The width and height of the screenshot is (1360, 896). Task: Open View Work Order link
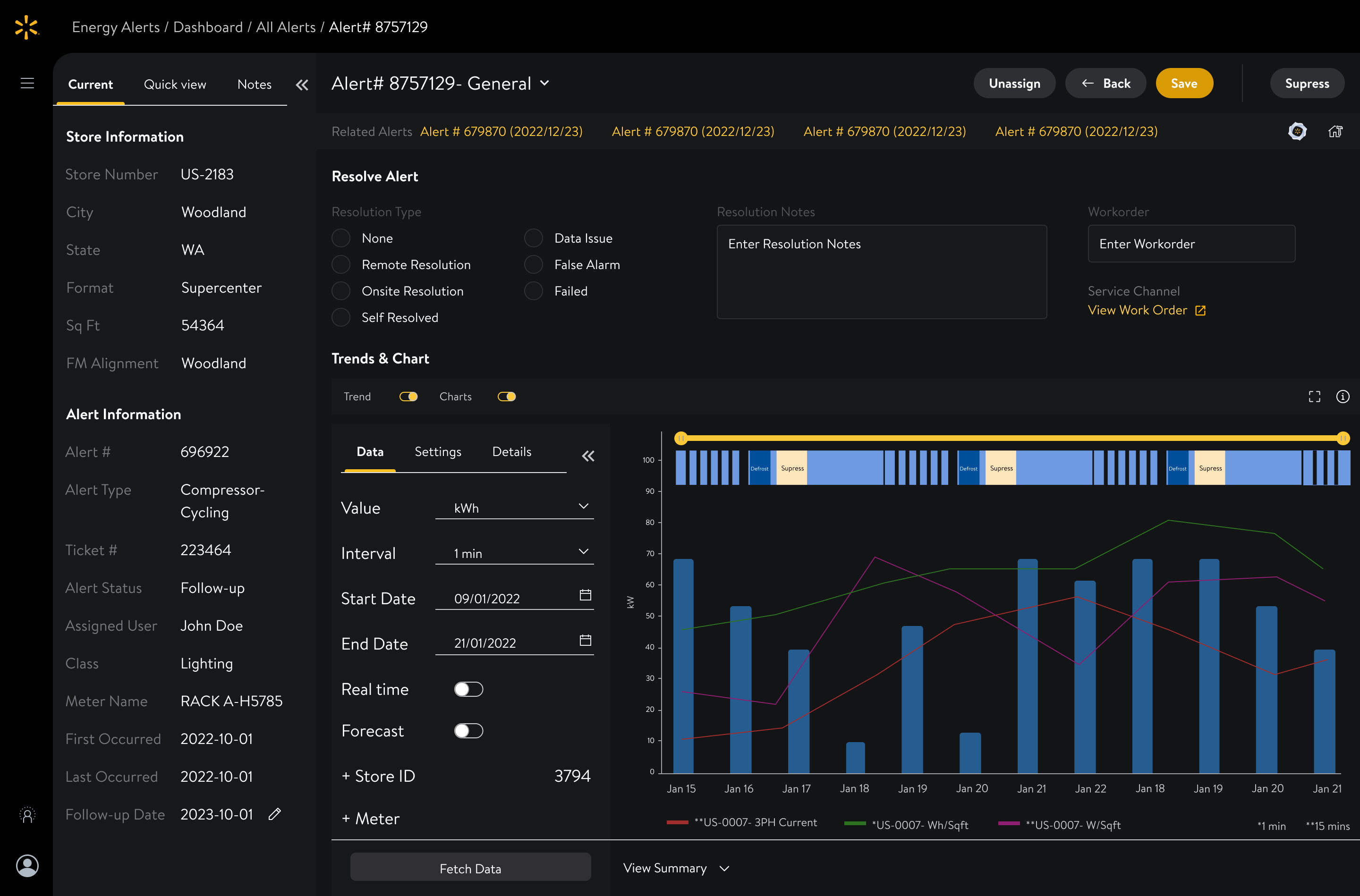point(1137,310)
